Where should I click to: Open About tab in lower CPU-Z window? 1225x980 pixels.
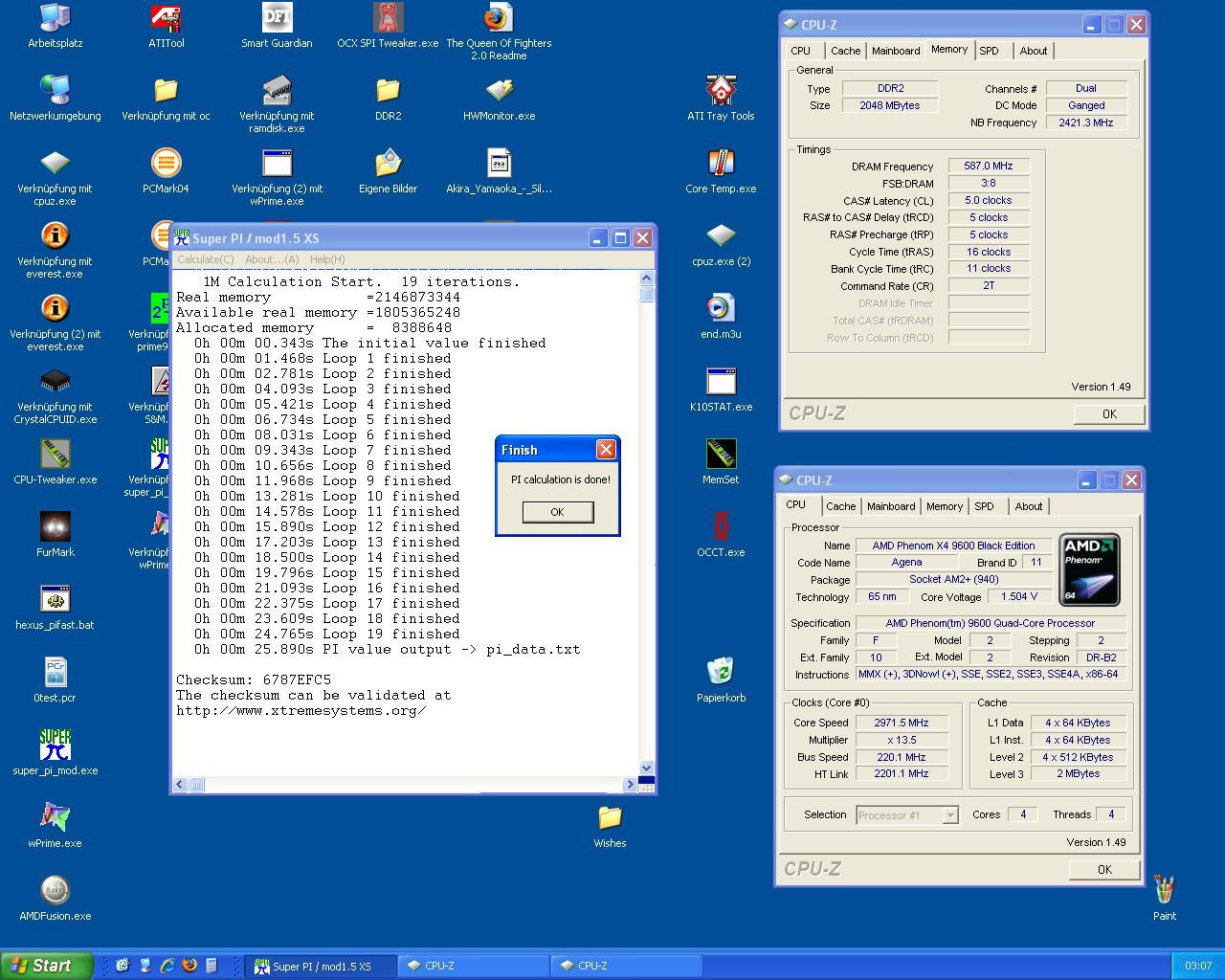click(1029, 506)
